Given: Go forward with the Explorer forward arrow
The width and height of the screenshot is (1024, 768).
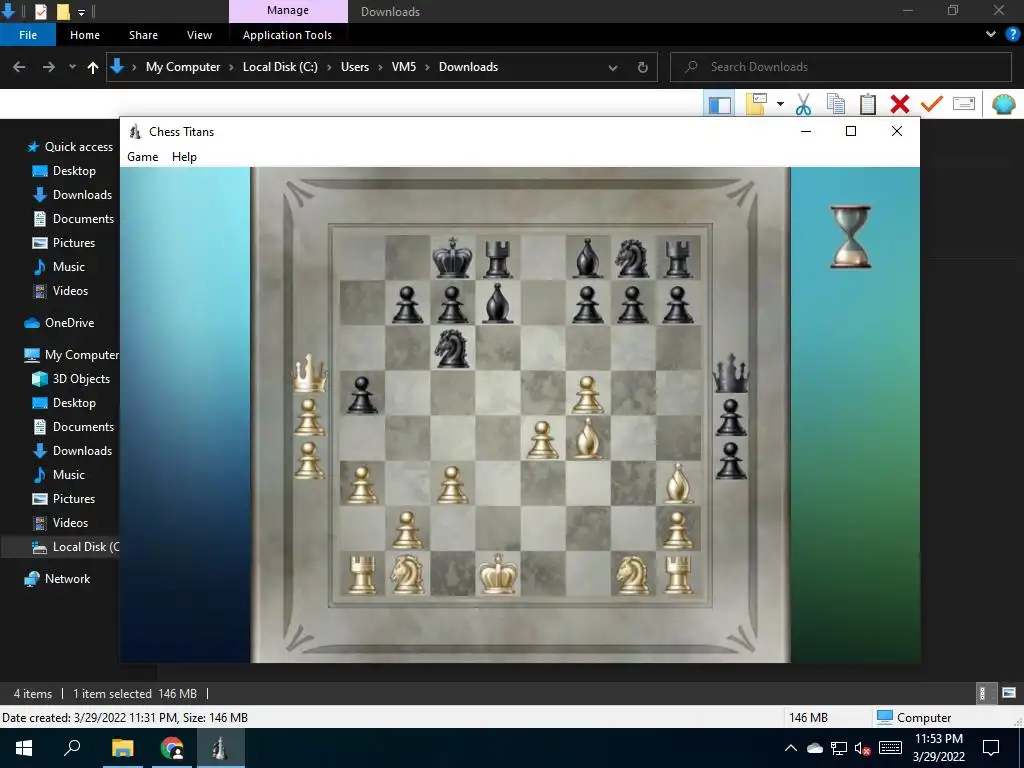Looking at the screenshot, I should tap(48, 67).
